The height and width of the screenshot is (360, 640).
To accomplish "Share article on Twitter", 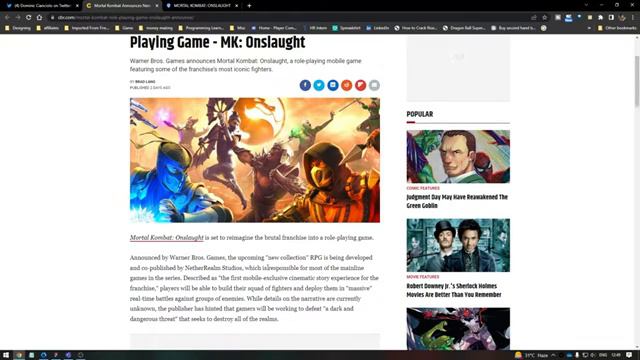I will click(x=319, y=85).
